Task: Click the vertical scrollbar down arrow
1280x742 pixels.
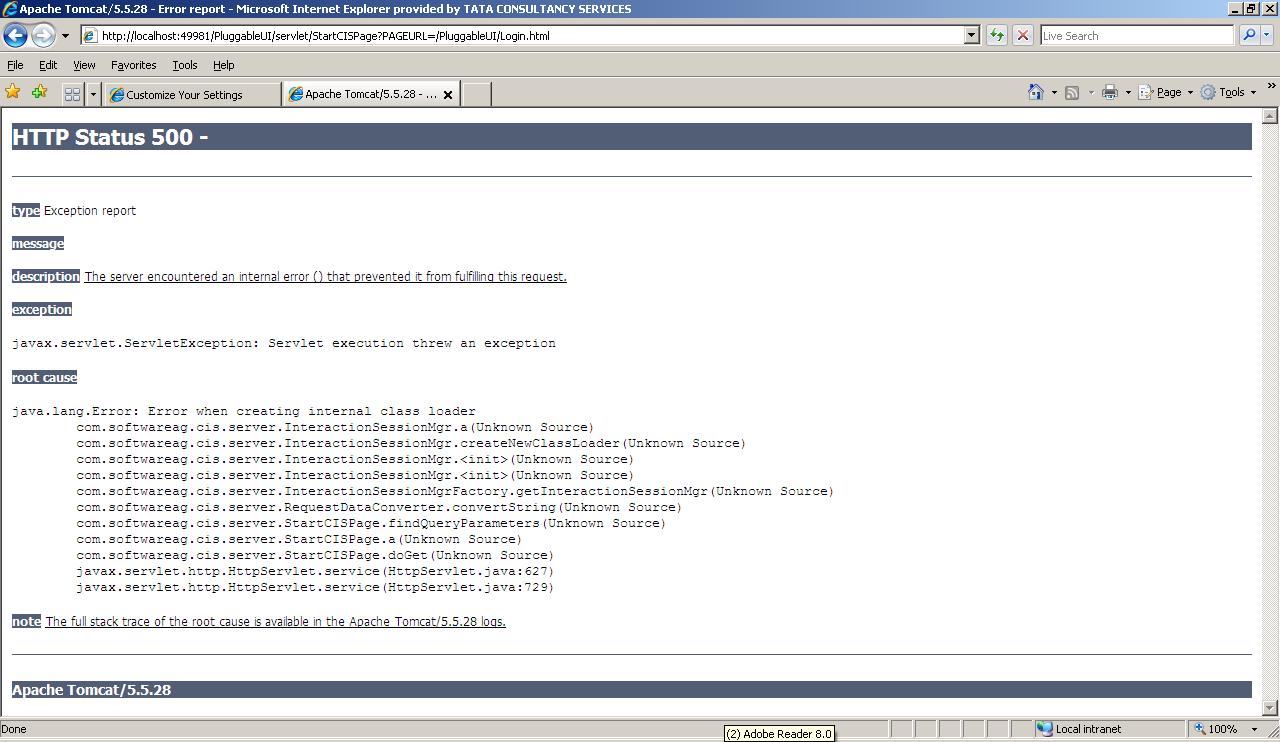Action: click(x=1271, y=708)
